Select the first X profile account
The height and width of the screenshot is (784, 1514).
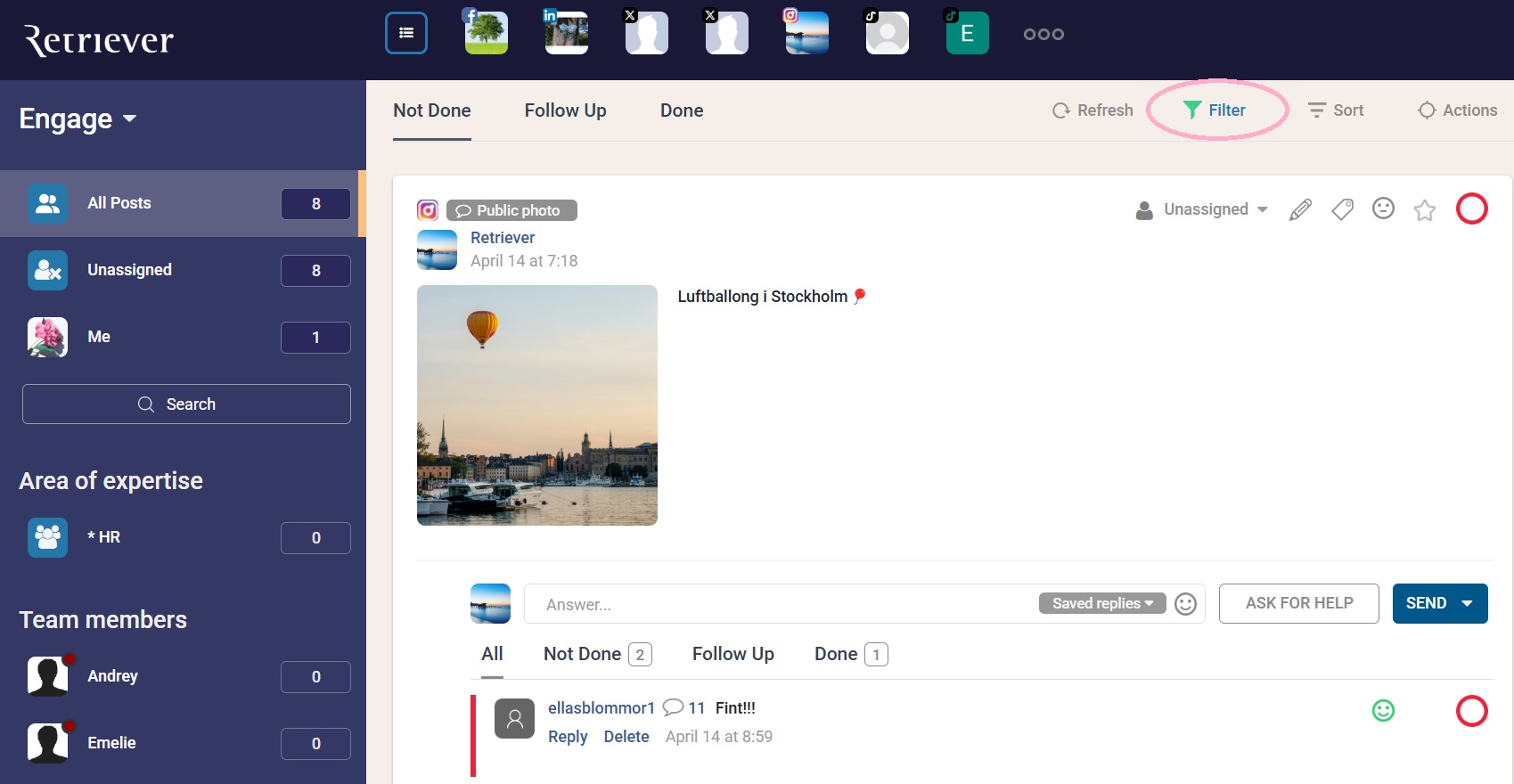tap(647, 33)
